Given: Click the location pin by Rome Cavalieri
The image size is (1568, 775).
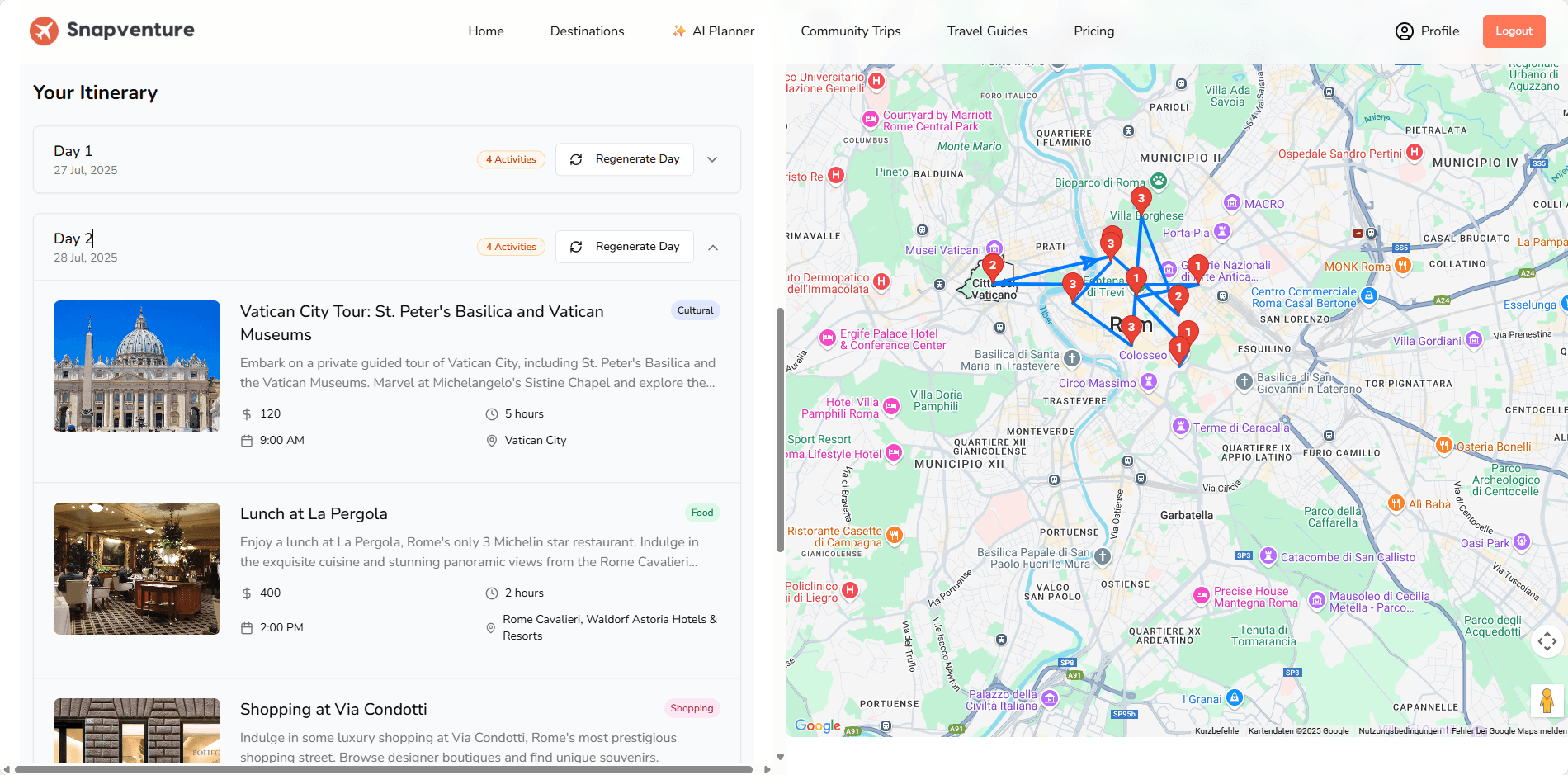Looking at the screenshot, I should [491, 628].
